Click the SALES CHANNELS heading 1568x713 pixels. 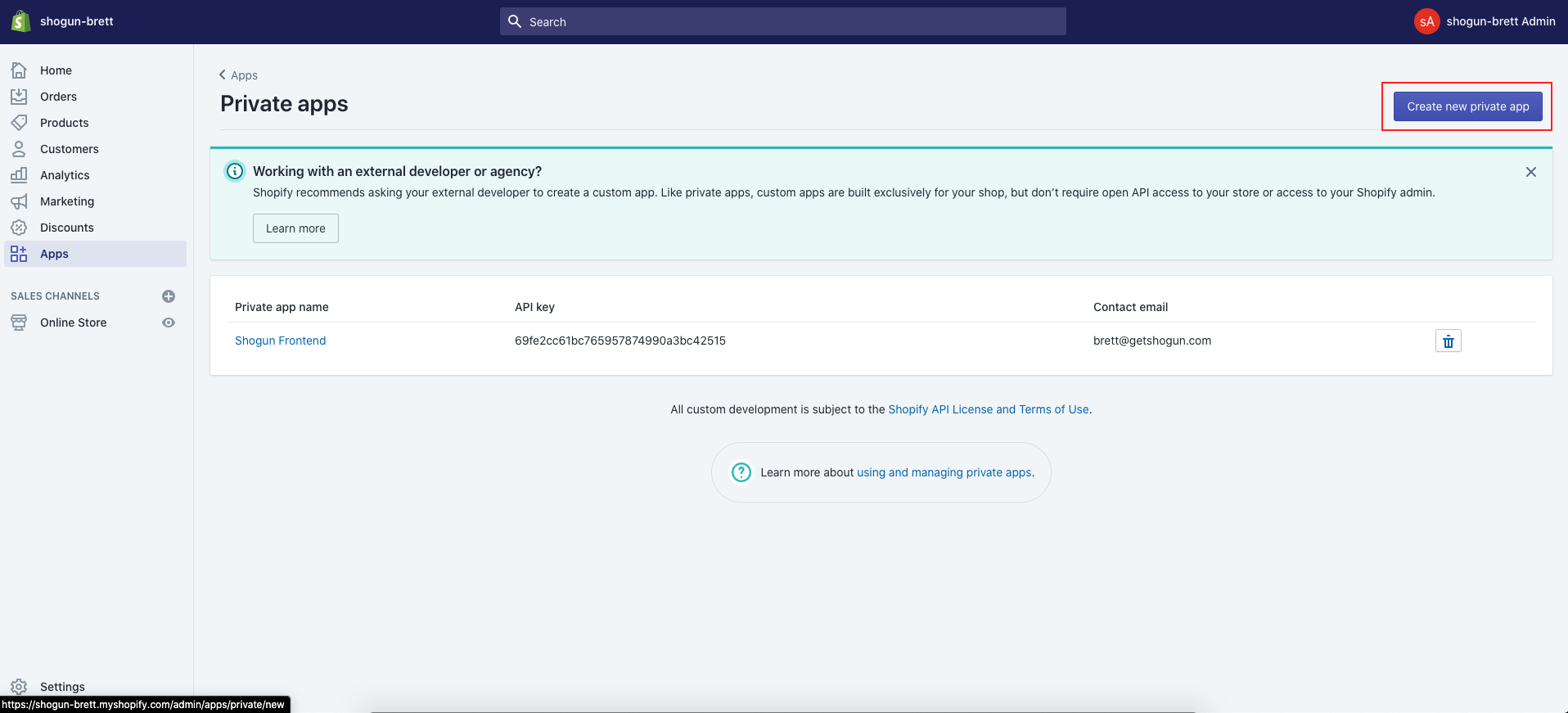pos(55,296)
